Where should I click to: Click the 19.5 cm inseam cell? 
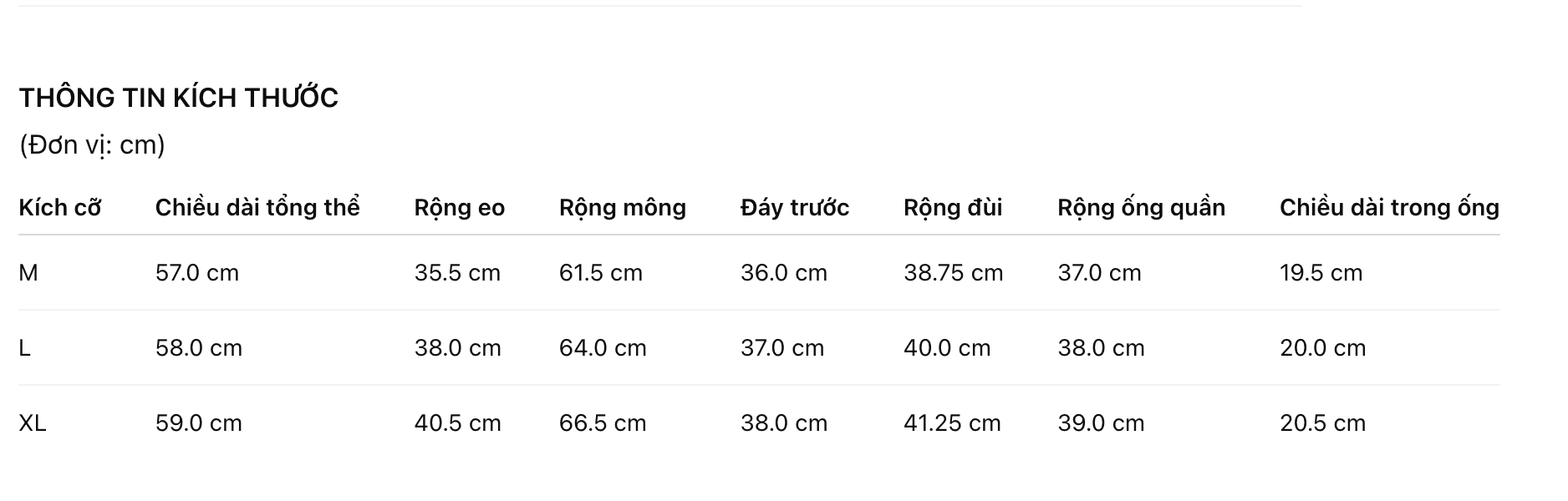click(x=1321, y=273)
